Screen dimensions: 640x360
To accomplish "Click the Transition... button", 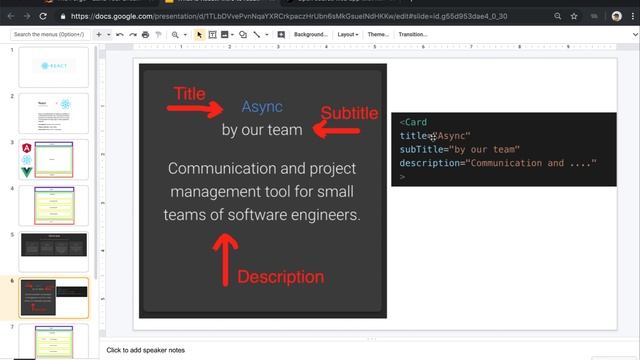I will tap(413, 35).
